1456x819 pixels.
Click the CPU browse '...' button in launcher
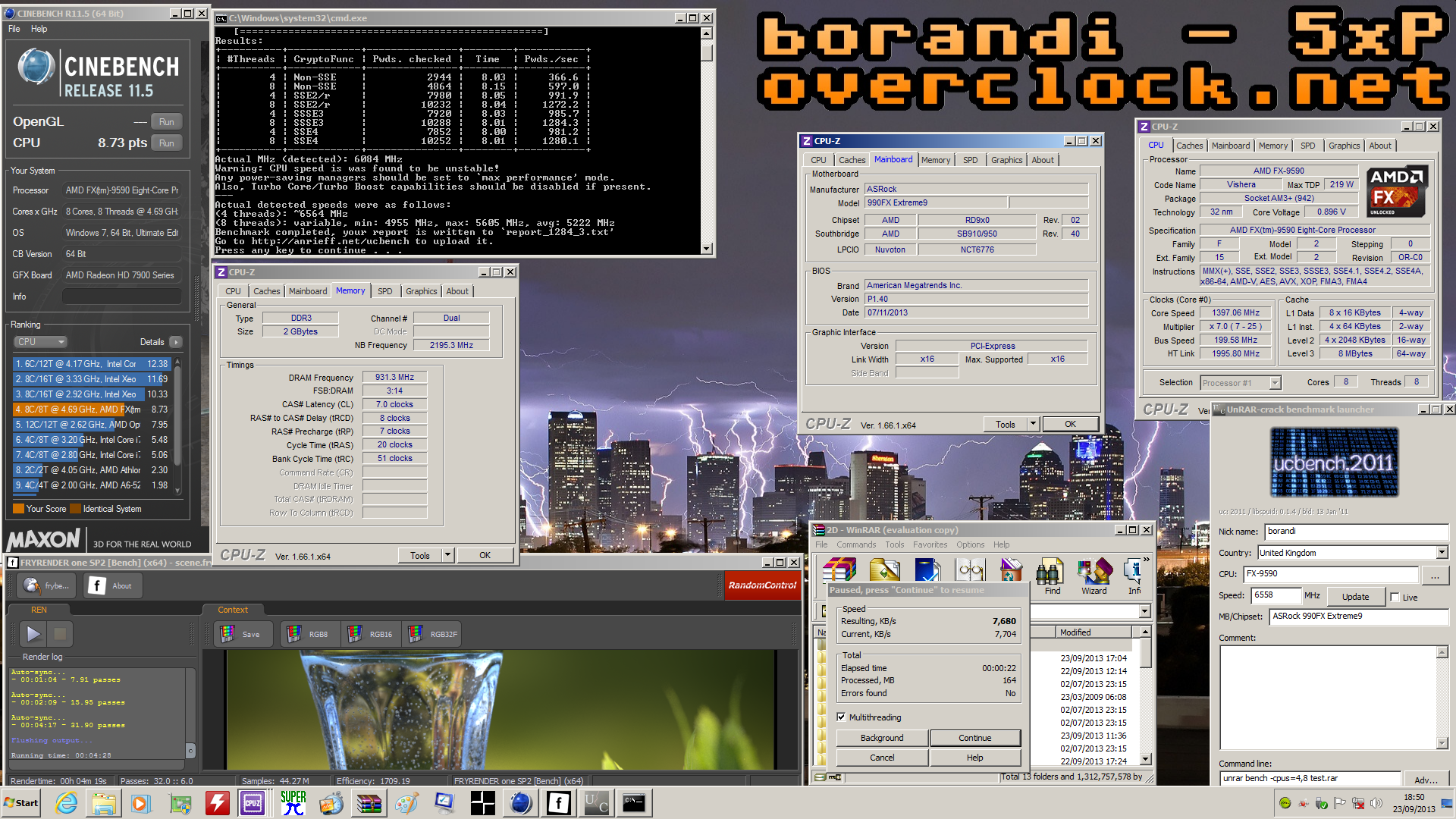pyautogui.click(x=1435, y=576)
